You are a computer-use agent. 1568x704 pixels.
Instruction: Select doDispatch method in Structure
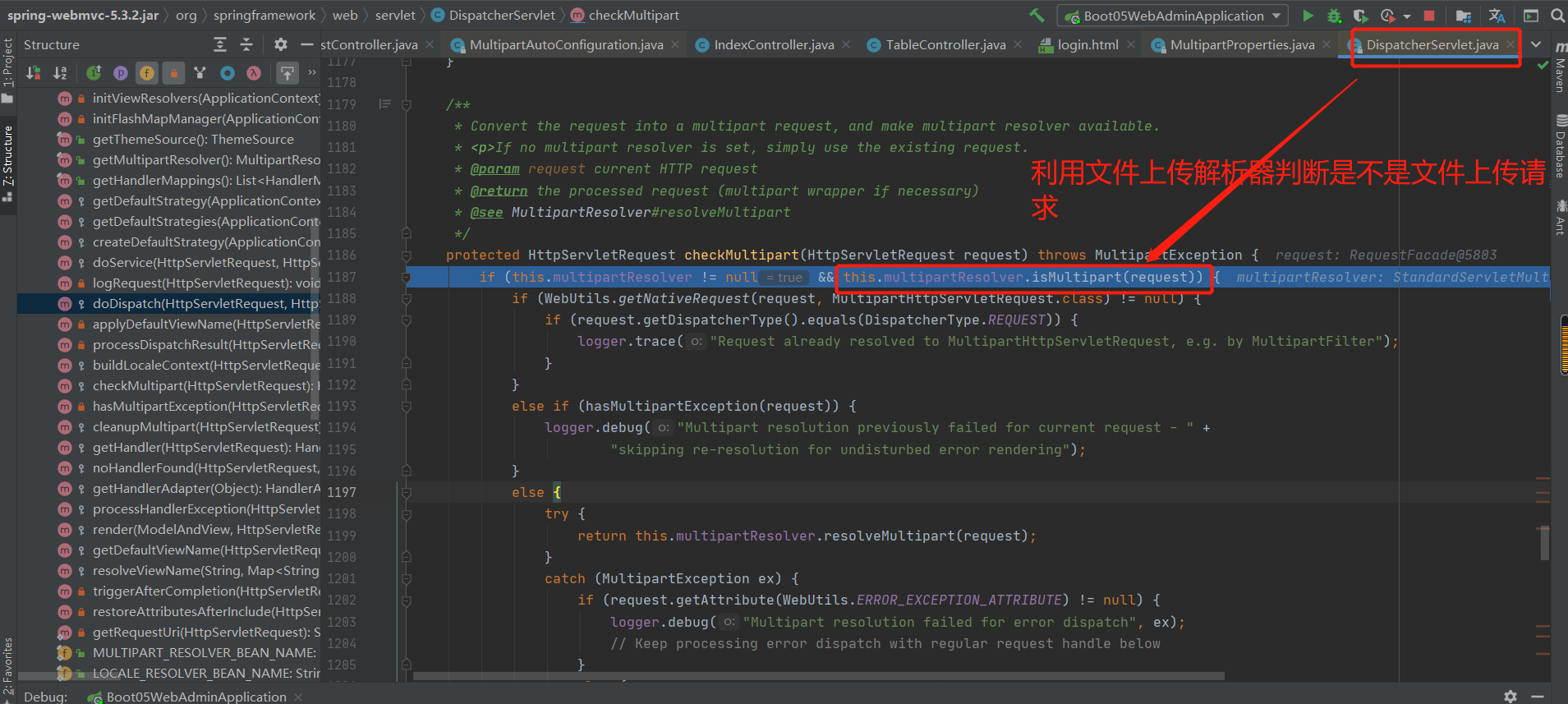tap(168, 304)
